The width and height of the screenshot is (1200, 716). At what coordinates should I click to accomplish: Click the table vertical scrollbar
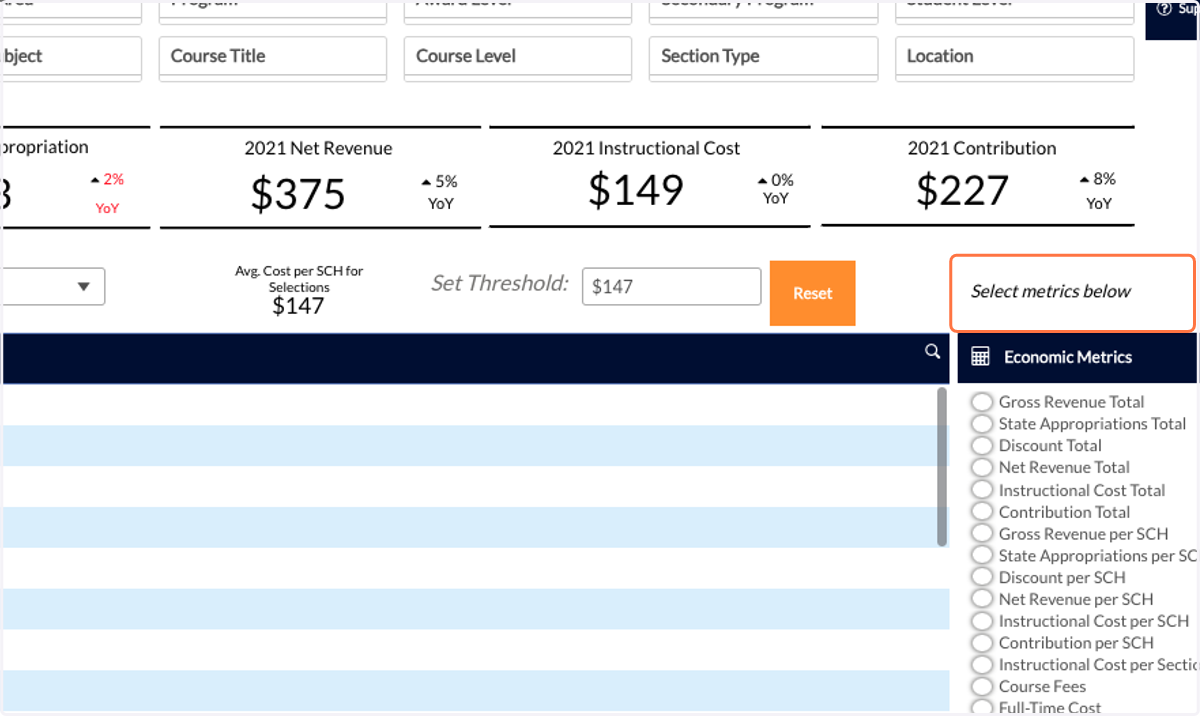pyautogui.click(x=942, y=467)
